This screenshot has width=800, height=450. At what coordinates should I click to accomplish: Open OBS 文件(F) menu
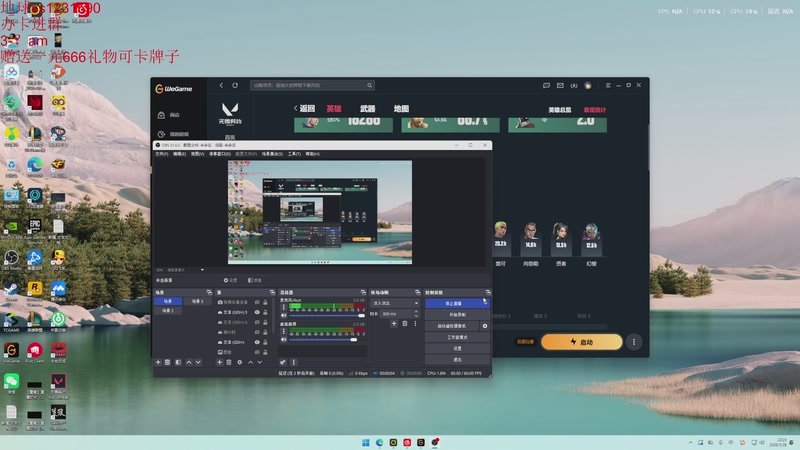point(162,154)
